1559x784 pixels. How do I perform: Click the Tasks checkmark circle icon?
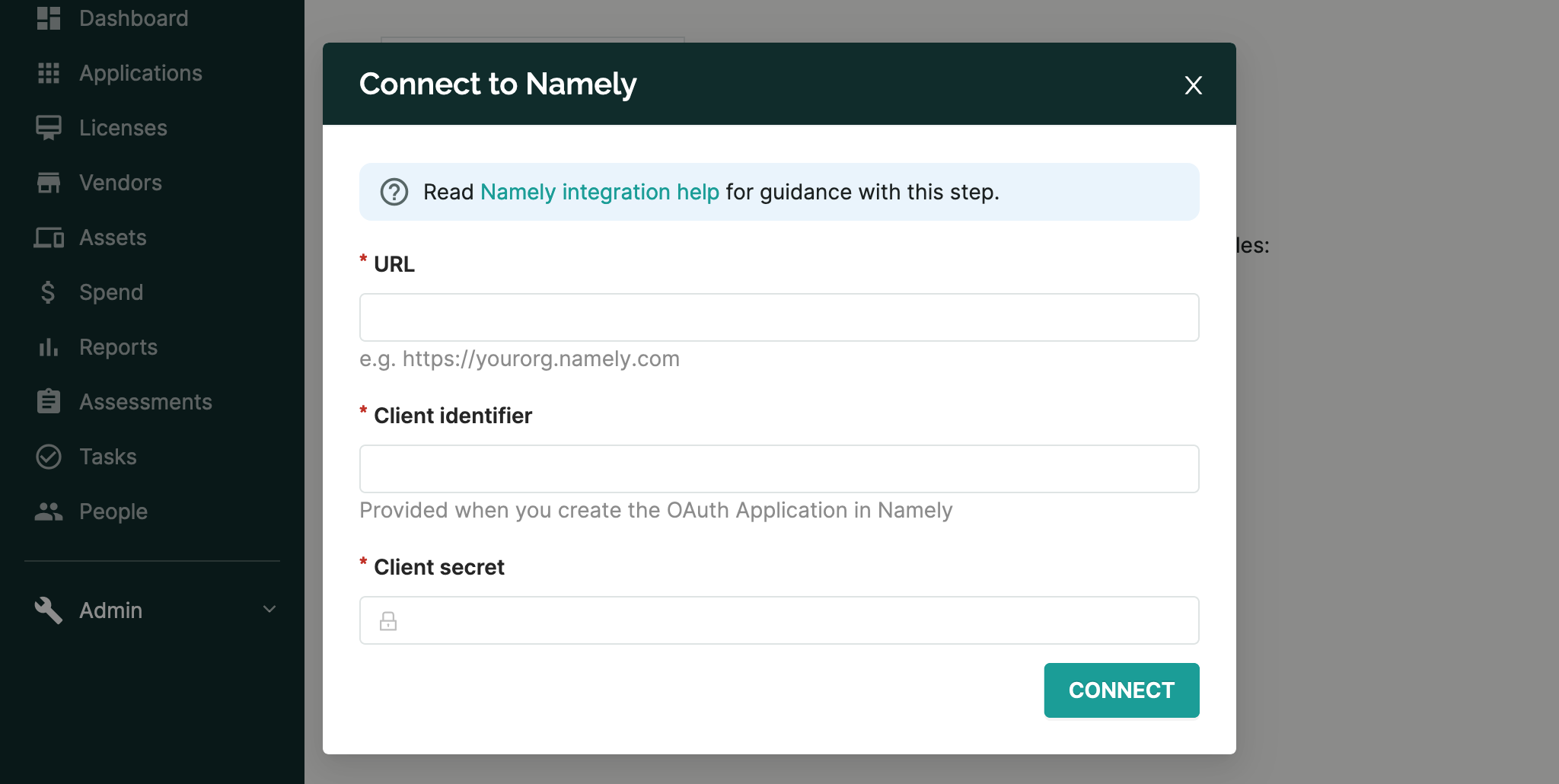(x=49, y=457)
